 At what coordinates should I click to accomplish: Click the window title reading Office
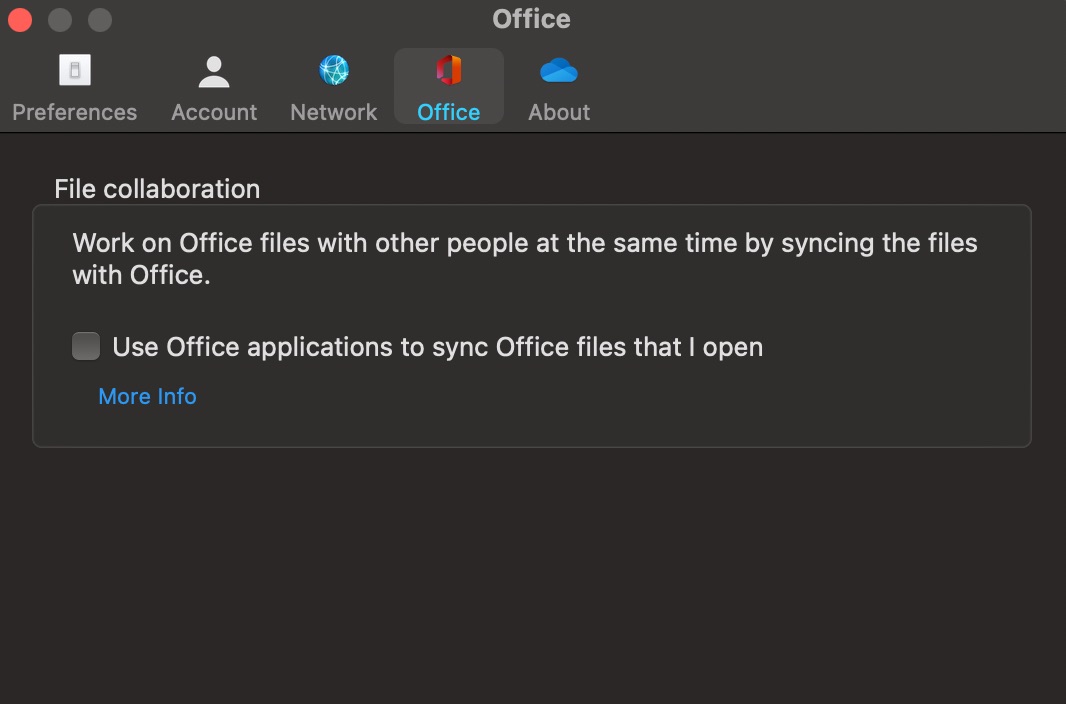tap(531, 18)
